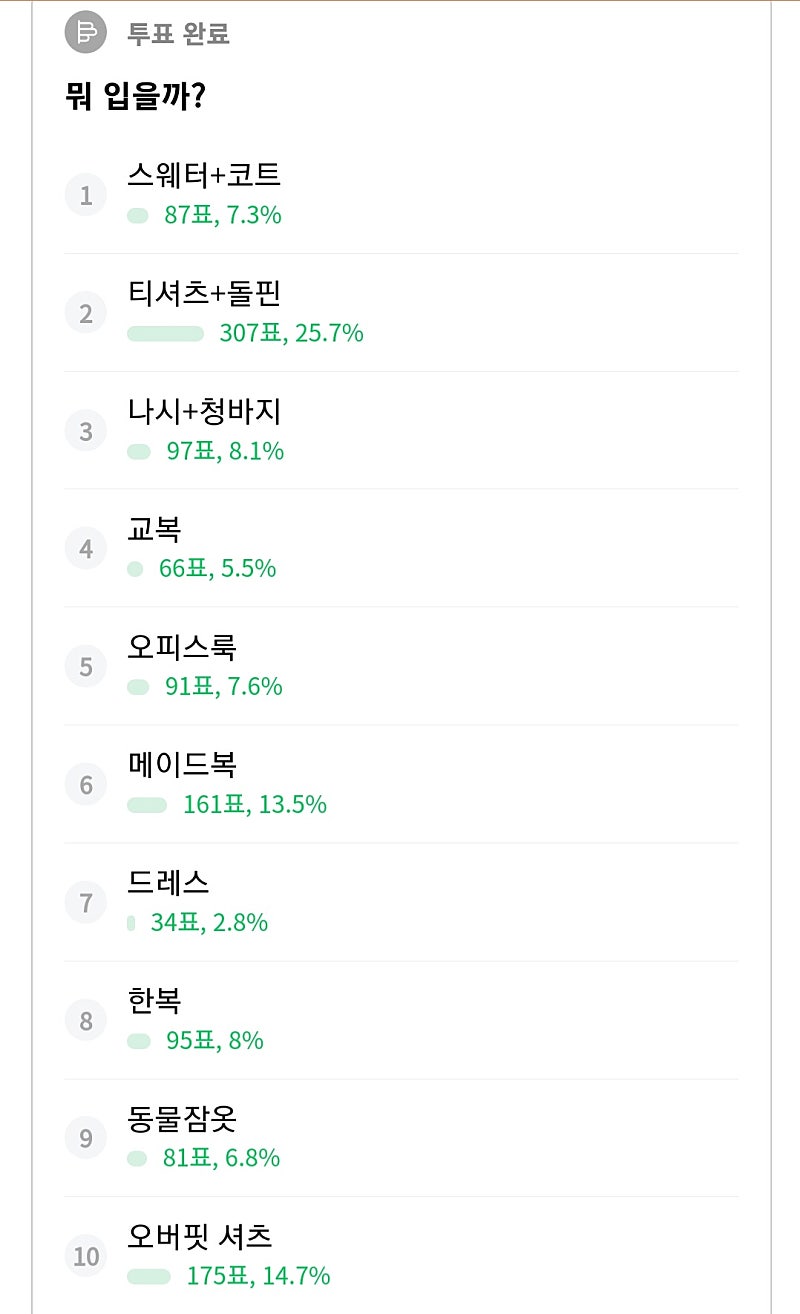Tap the 투표 완료 status label

tap(178, 34)
